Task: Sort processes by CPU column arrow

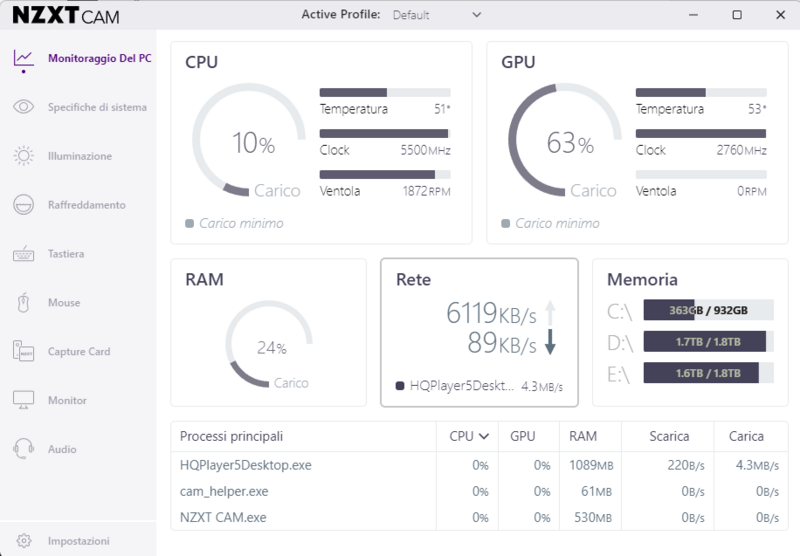Action: click(x=485, y=436)
